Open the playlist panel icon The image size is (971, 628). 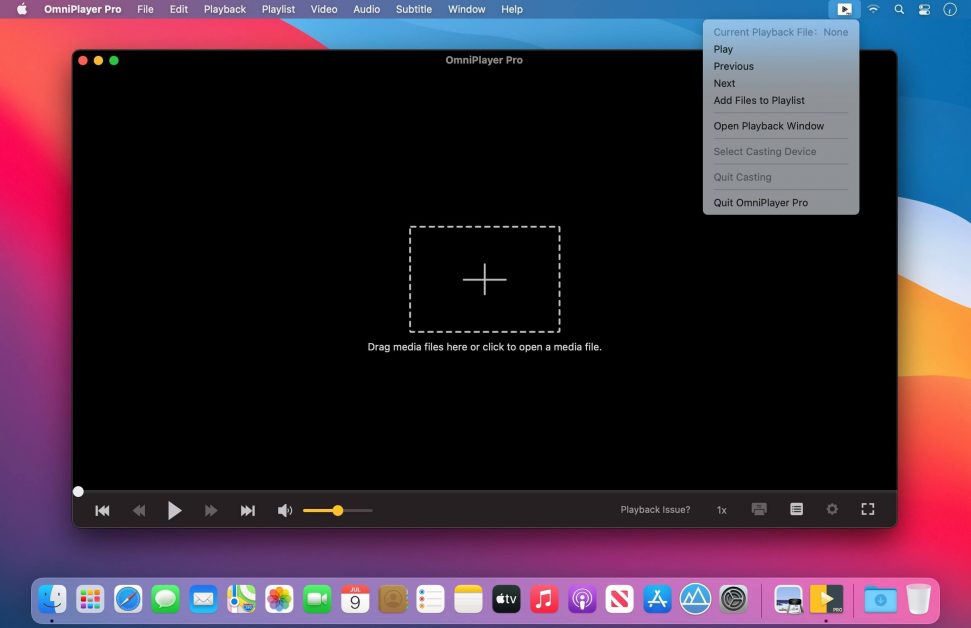coord(796,509)
